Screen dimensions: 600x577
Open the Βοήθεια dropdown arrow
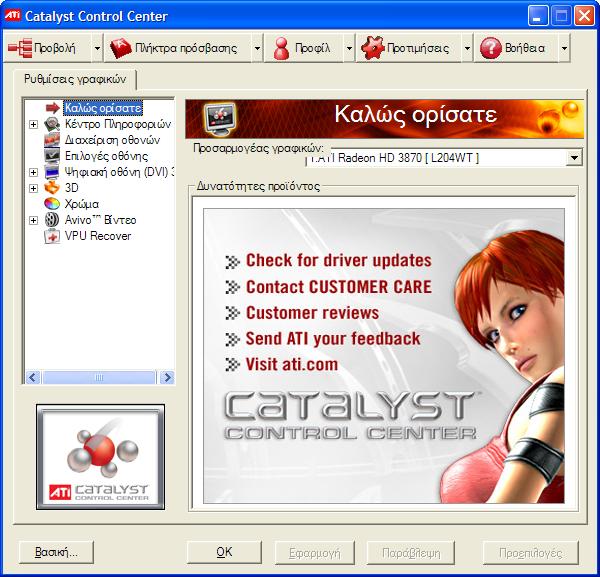tap(564, 48)
